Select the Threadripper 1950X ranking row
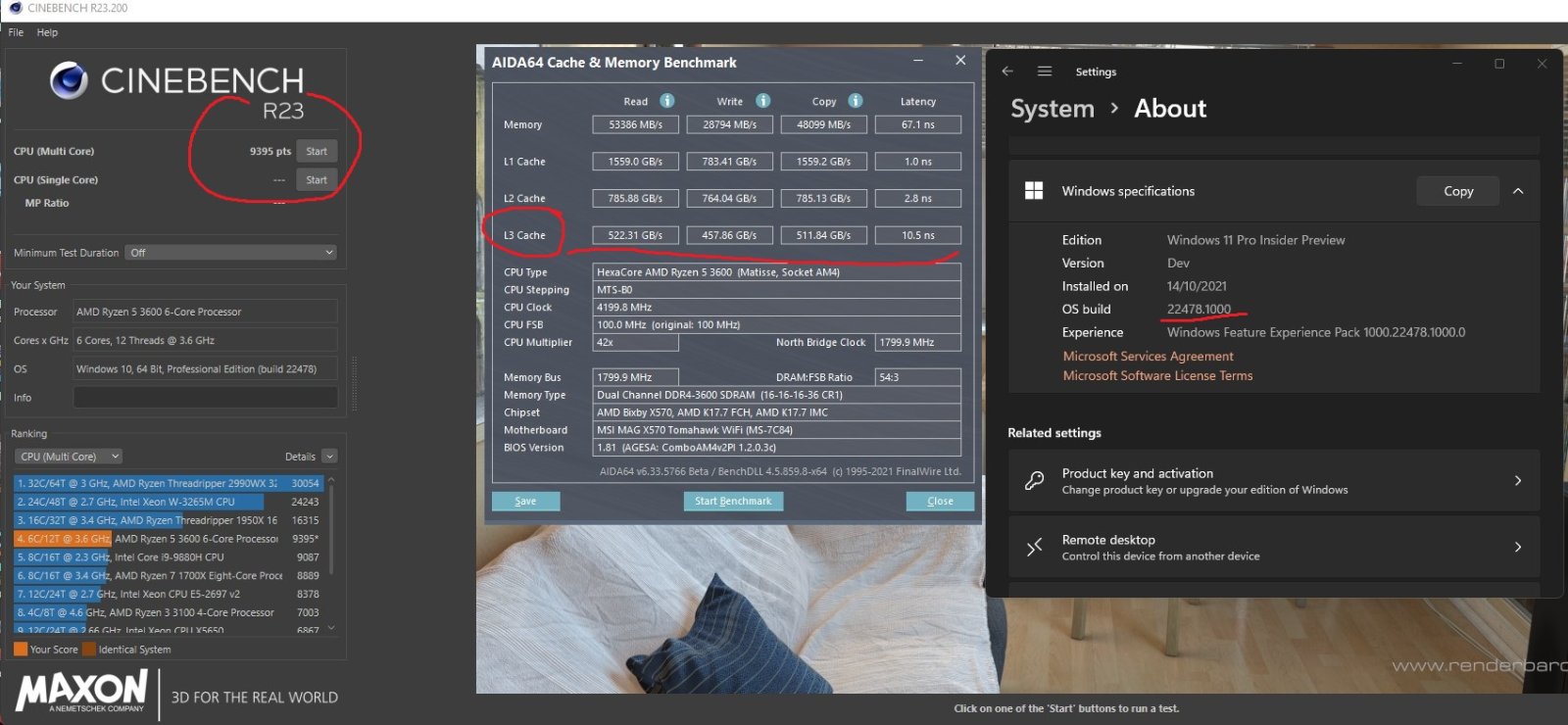Screen dimensions: 1568x725 167,520
